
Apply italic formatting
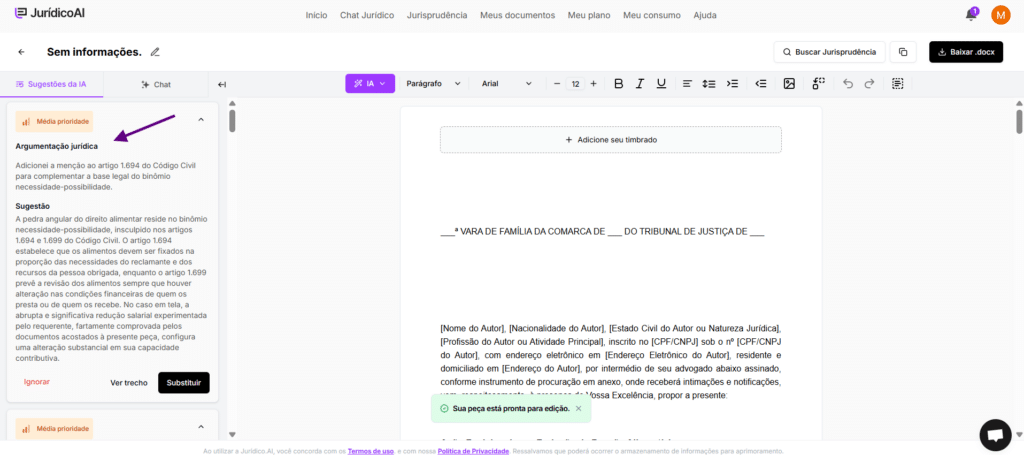tap(641, 84)
